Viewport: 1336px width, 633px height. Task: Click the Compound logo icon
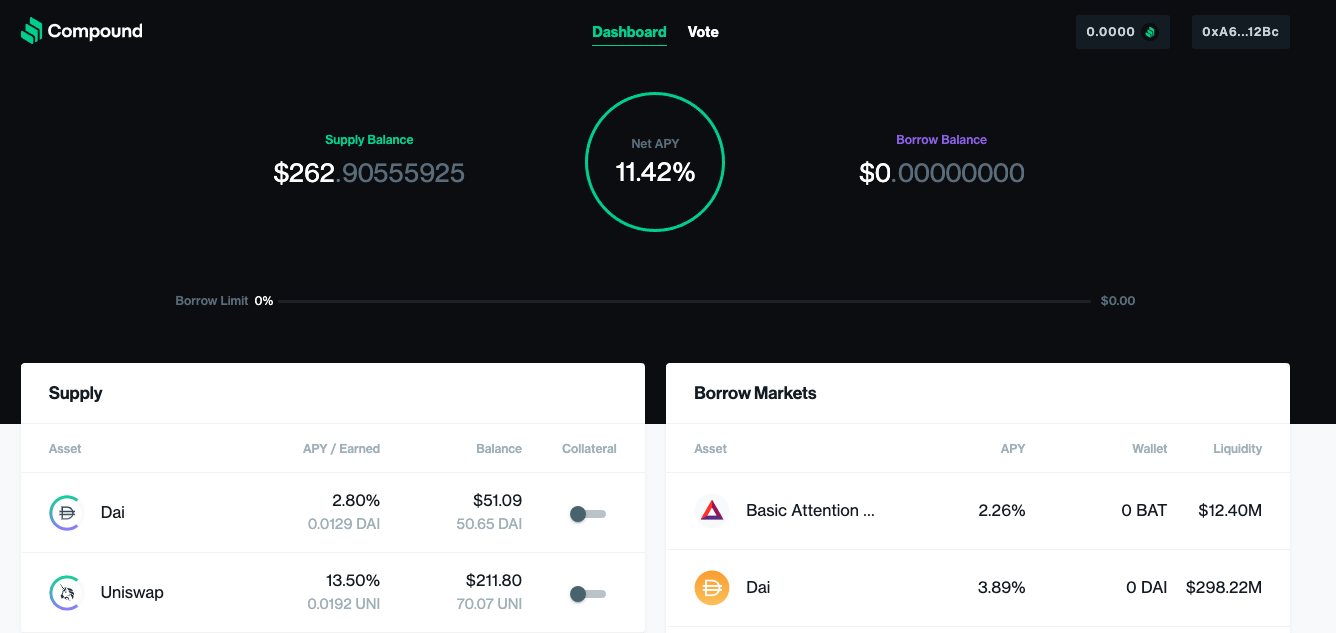click(x=32, y=31)
